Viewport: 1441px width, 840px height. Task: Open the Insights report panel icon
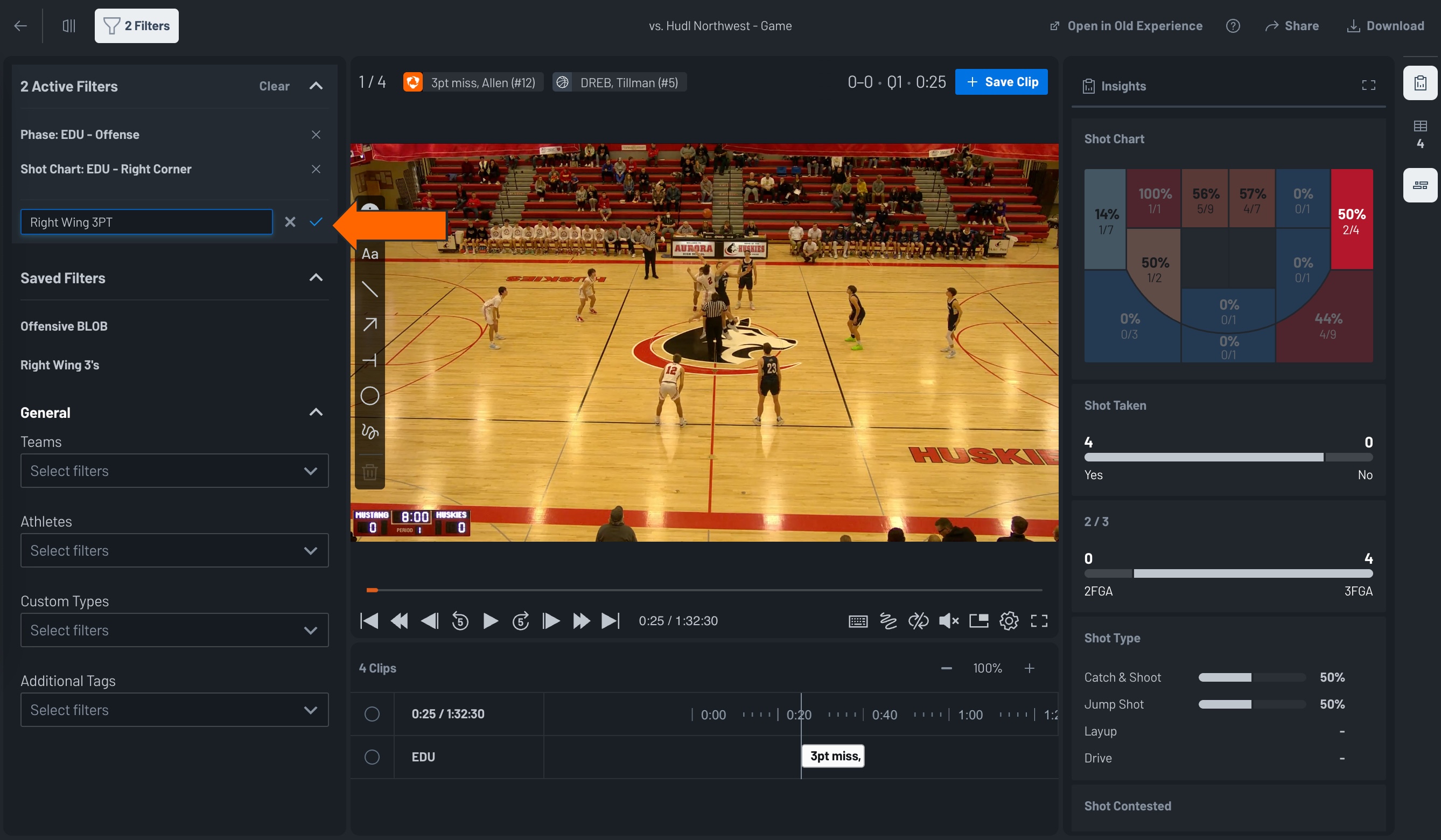pos(1421,83)
